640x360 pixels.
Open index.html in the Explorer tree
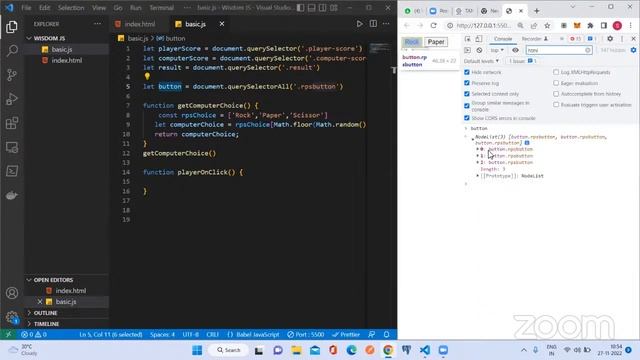67,60
